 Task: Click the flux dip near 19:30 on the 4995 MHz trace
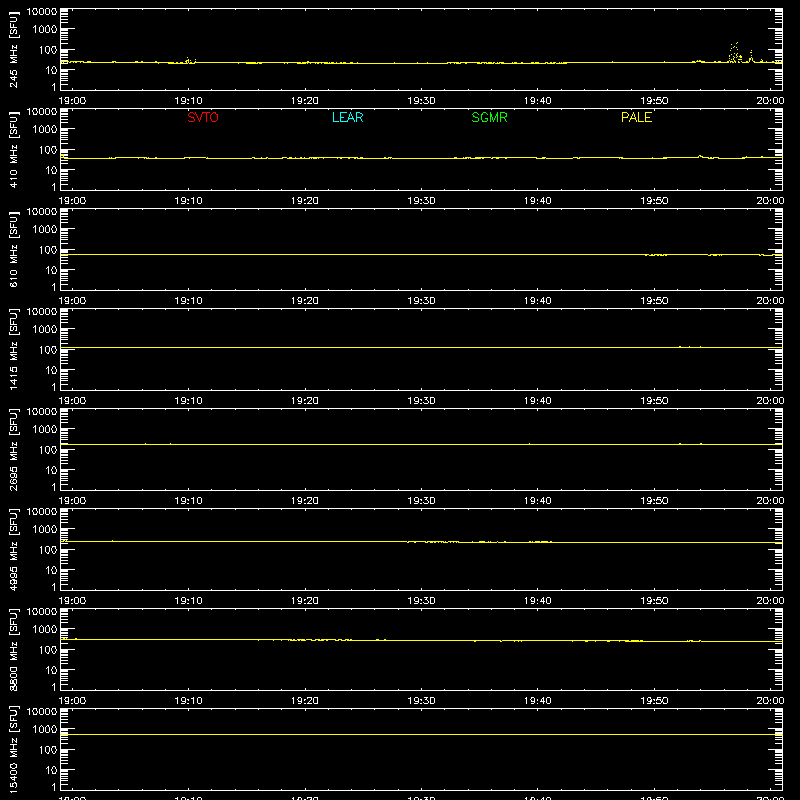[x=433, y=542]
